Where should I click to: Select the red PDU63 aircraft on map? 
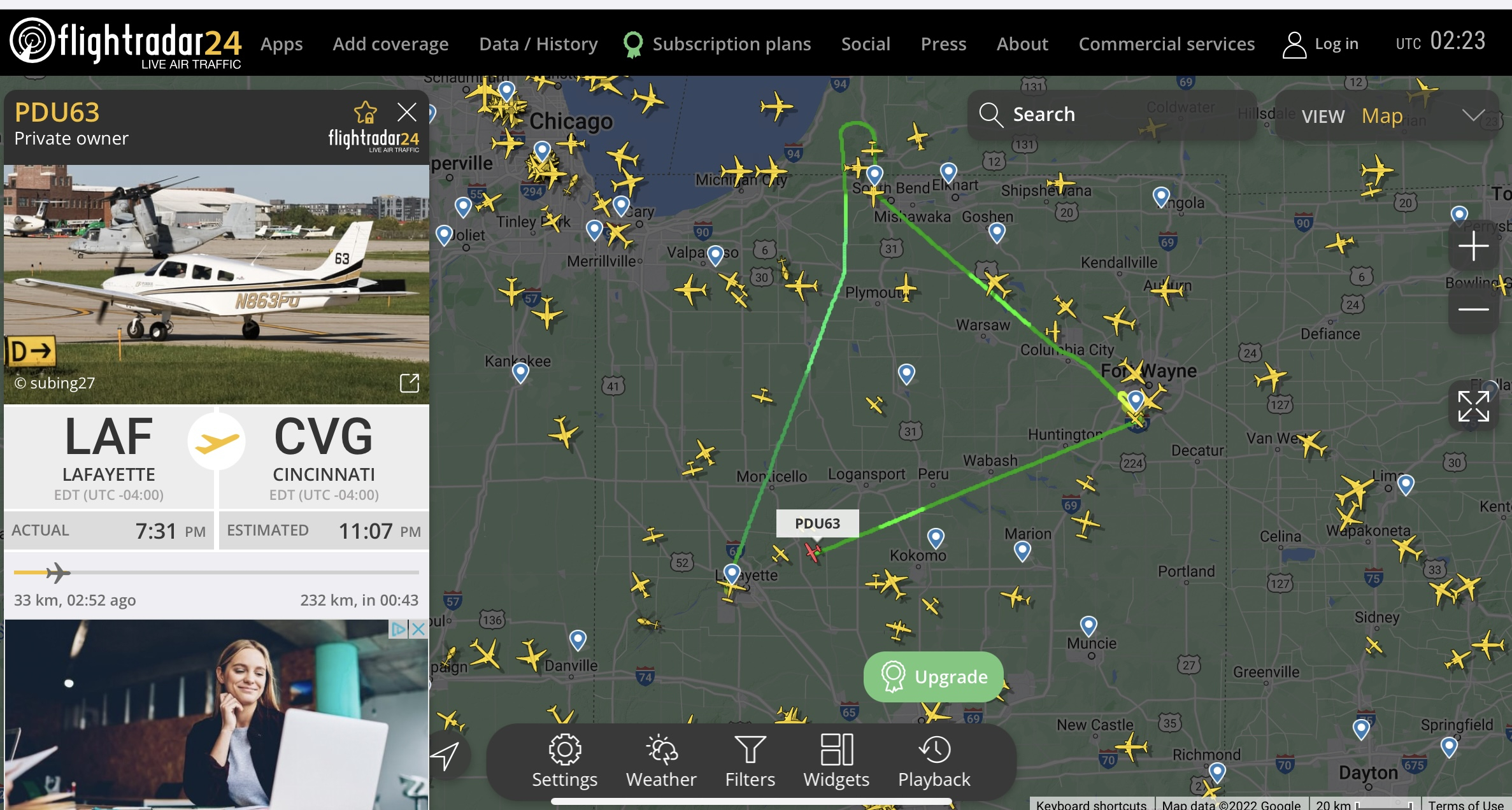813,551
